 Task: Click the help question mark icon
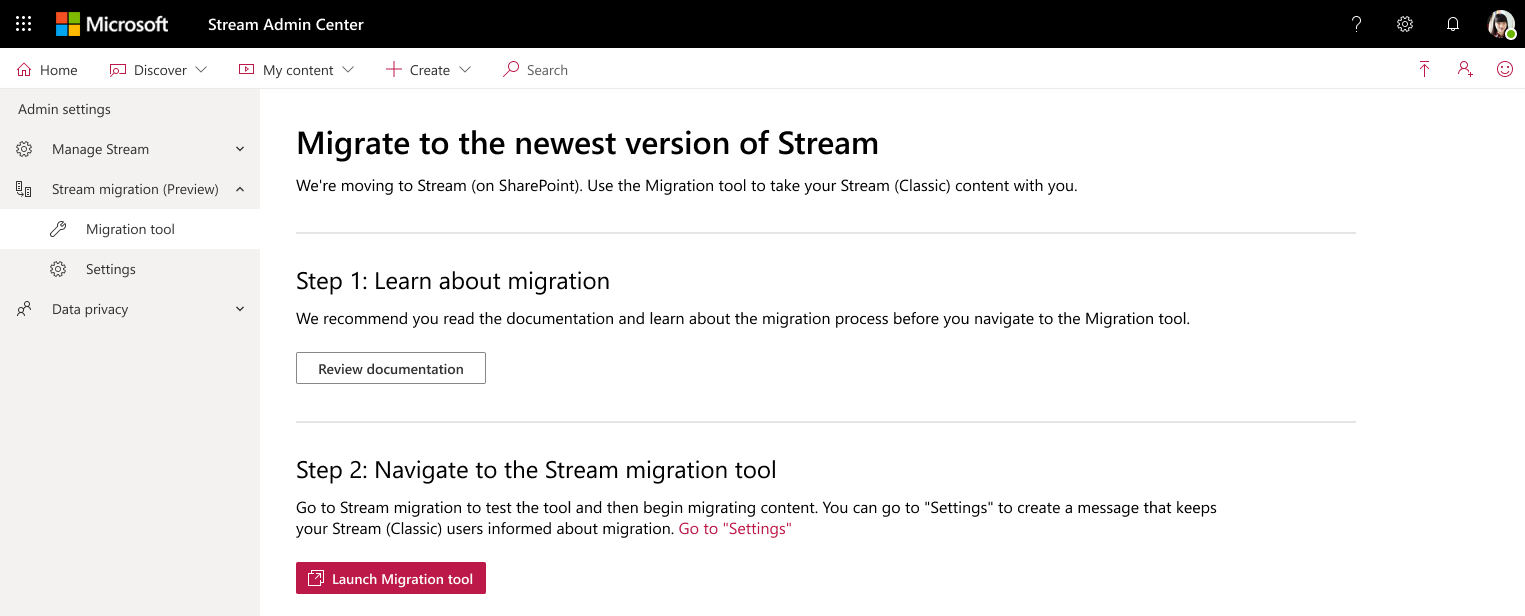click(x=1356, y=24)
